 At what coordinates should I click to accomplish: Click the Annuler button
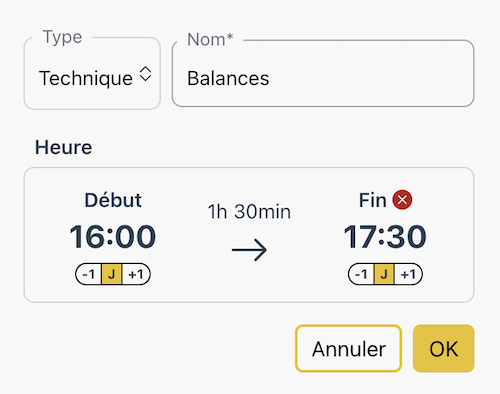pyautogui.click(x=348, y=348)
